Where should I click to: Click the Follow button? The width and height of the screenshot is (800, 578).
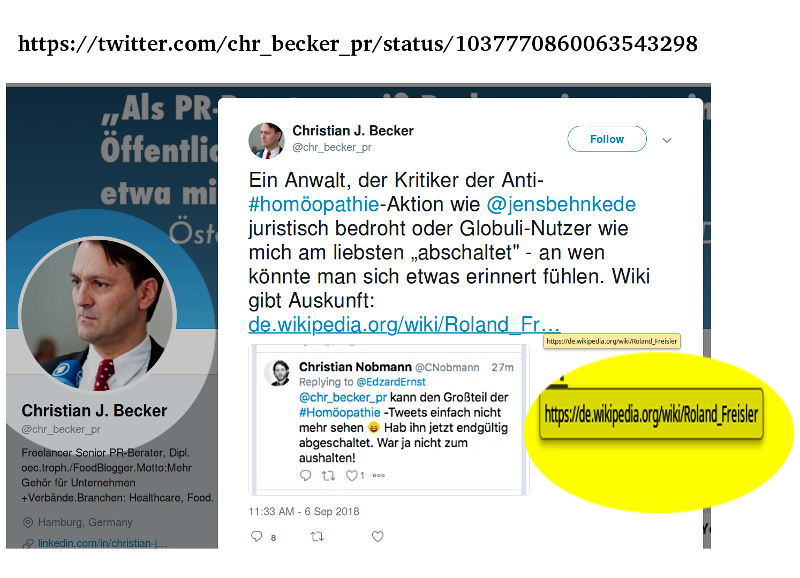(x=607, y=139)
